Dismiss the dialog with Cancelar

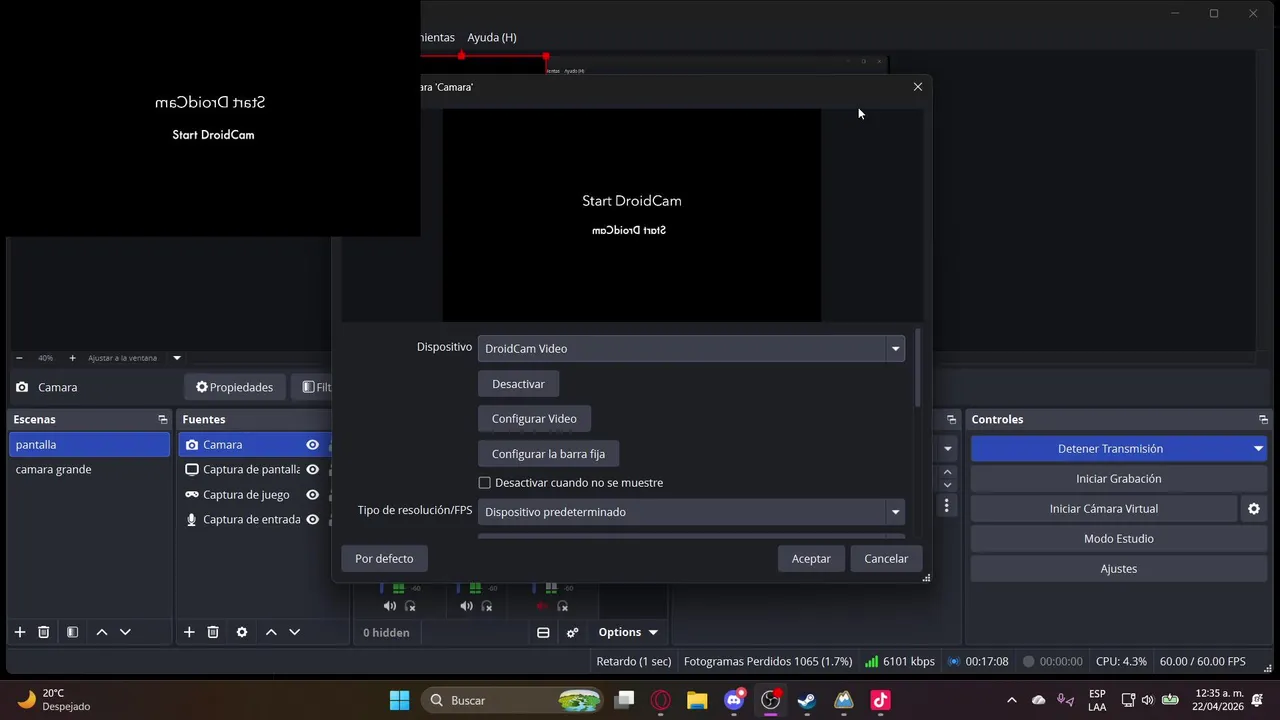click(x=886, y=559)
